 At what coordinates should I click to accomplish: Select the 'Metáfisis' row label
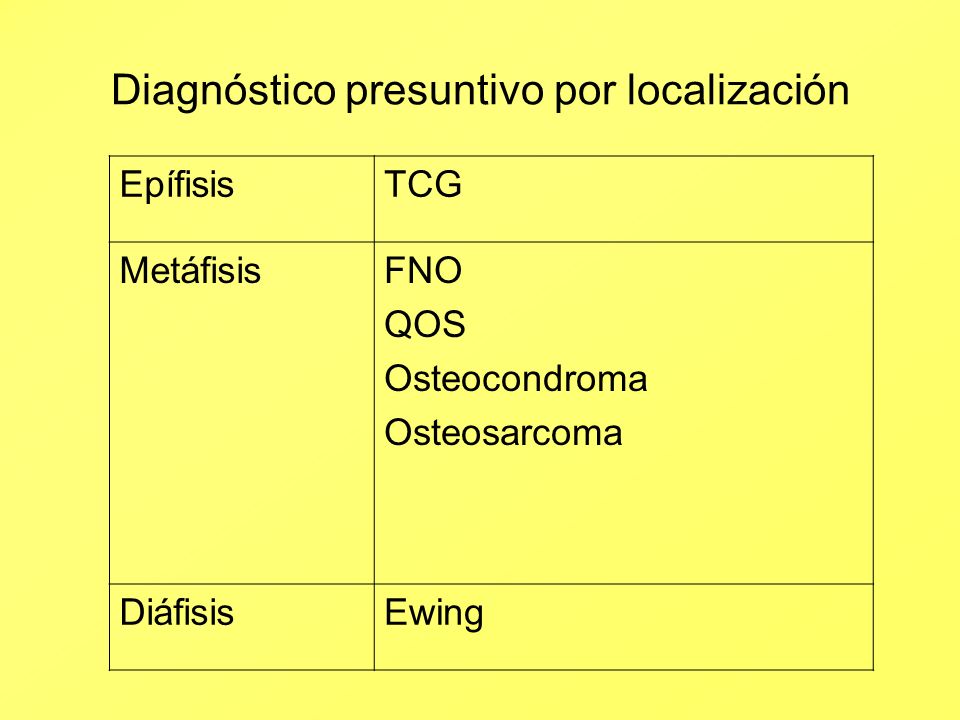(190, 270)
